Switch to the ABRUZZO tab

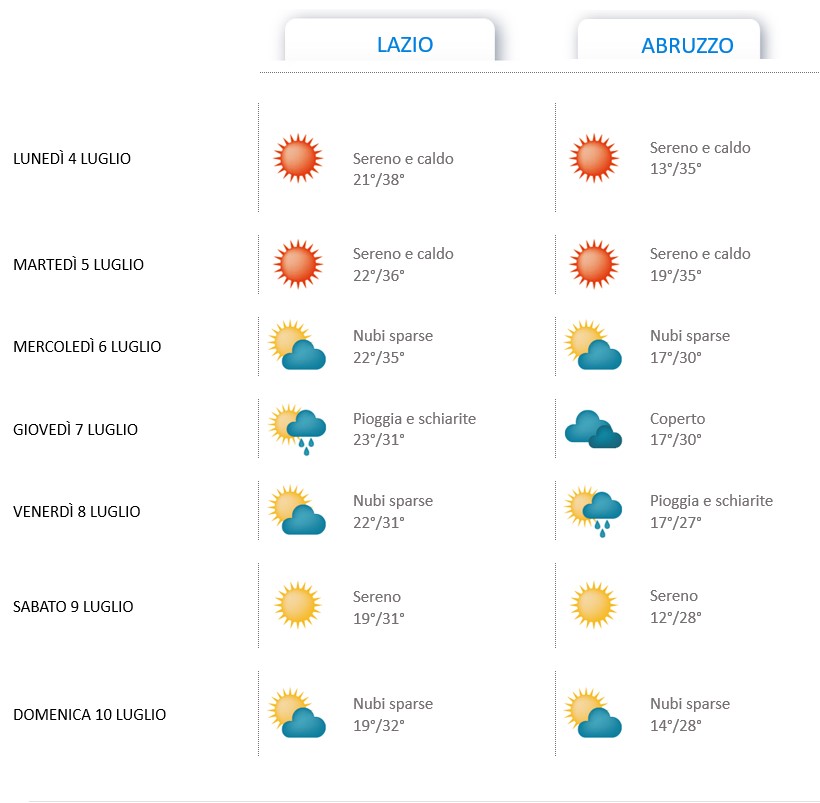[669, 40]
